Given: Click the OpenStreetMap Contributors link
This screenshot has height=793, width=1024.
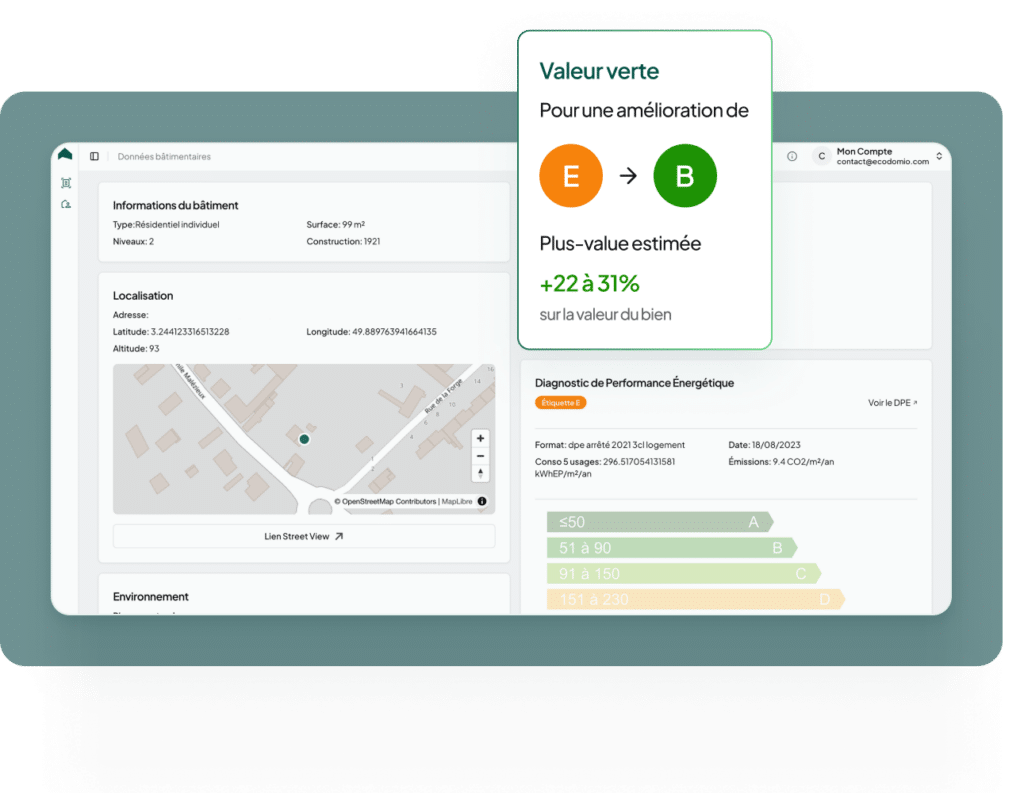Looking at the screenshot, I should 389,501.
